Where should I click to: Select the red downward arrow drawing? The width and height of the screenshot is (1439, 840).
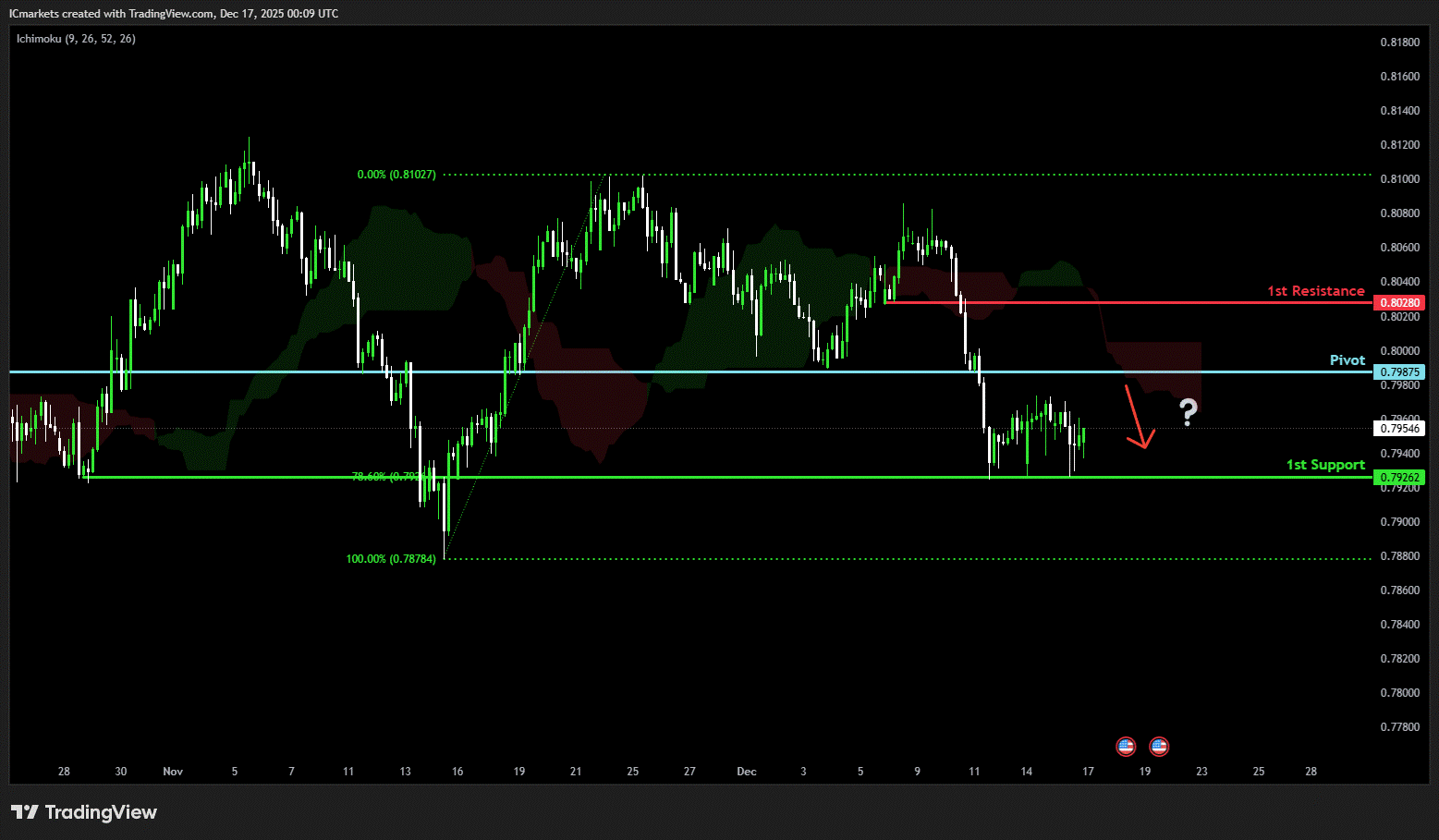coord(1137,418)
